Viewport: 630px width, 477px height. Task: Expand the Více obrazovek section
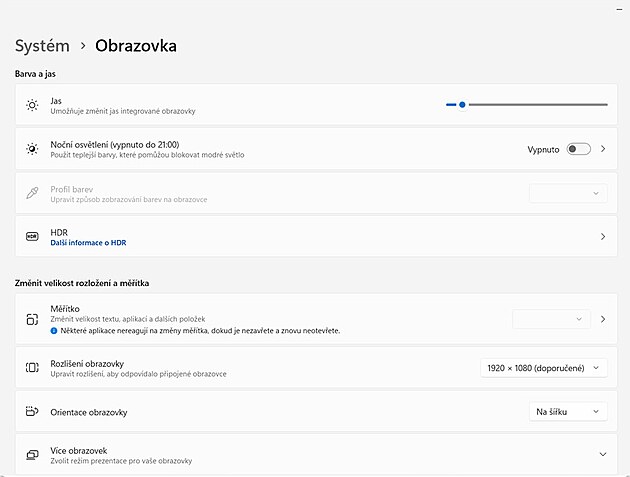602,455
